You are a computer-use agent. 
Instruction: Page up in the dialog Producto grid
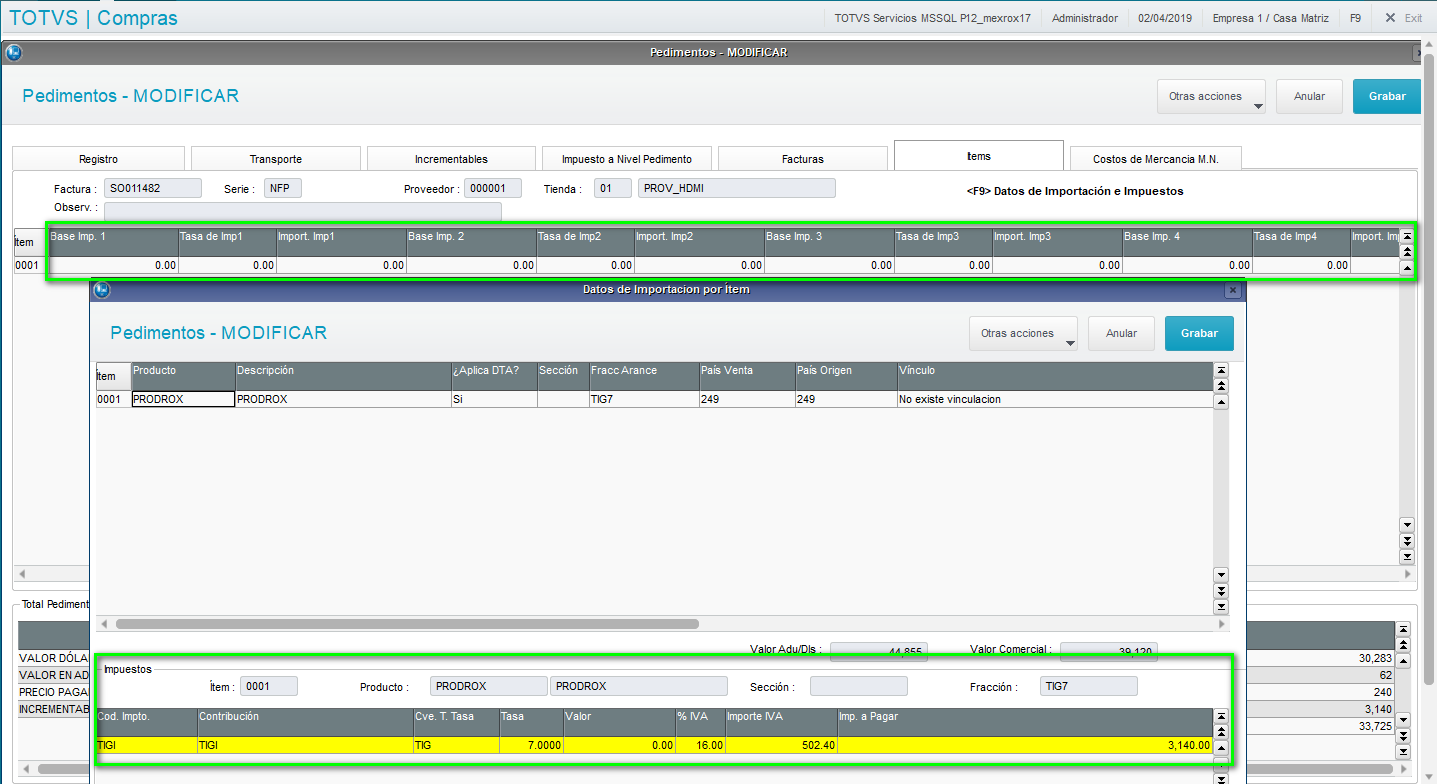1220,386
